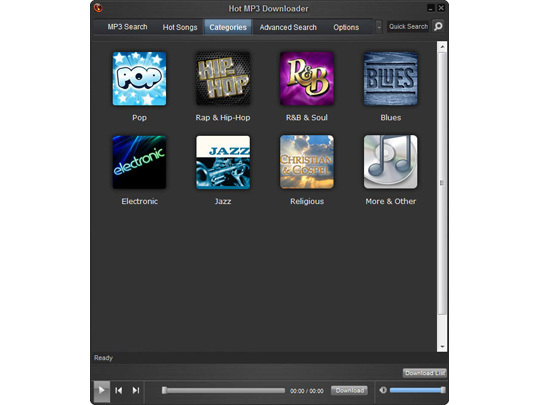Open the Rap & Hip-Hop category icon
The height and width of the screenshot is (405, 540).
(223, 79)
